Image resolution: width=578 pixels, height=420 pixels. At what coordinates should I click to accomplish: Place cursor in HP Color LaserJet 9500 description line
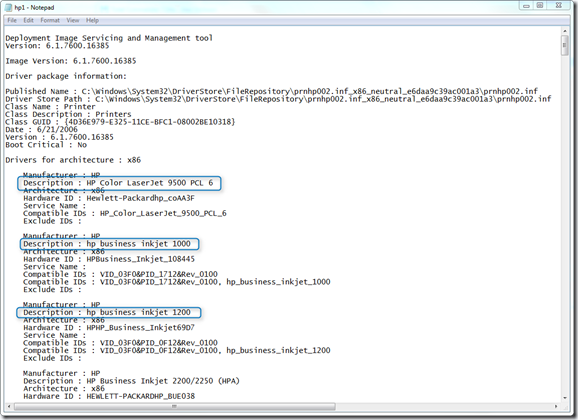click(118, 183)
